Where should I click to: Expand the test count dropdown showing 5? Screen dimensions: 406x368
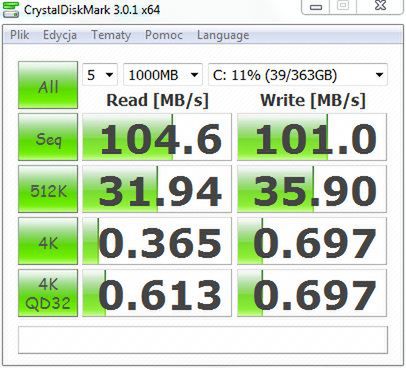100,75
